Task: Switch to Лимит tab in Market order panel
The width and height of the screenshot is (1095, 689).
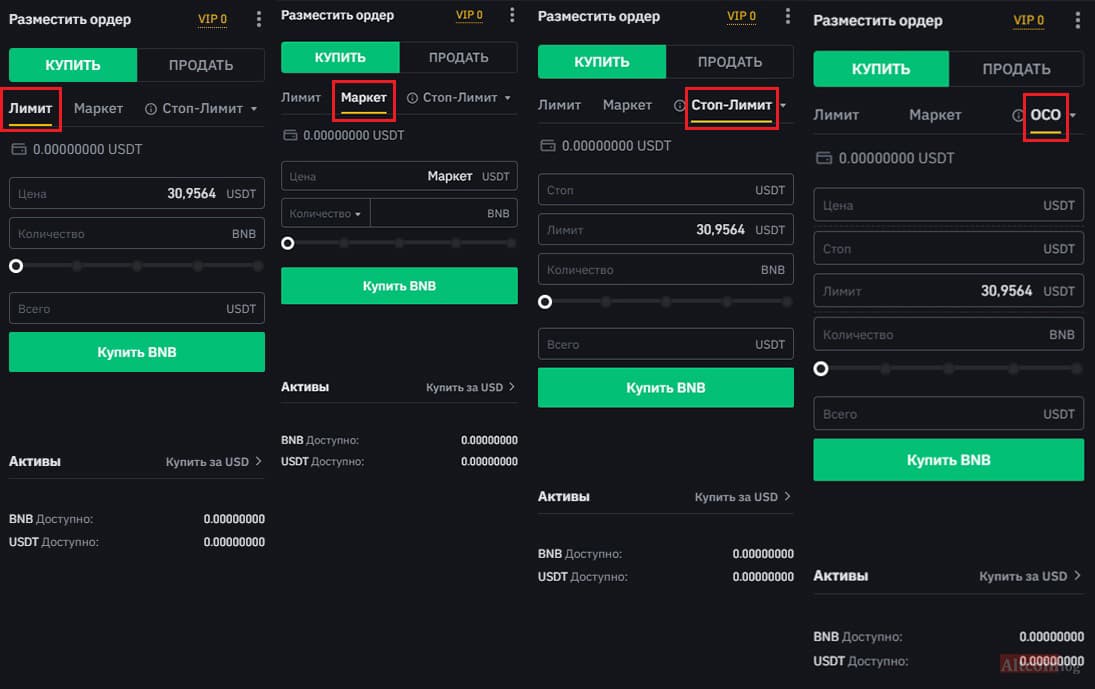Action: (301, 98)
